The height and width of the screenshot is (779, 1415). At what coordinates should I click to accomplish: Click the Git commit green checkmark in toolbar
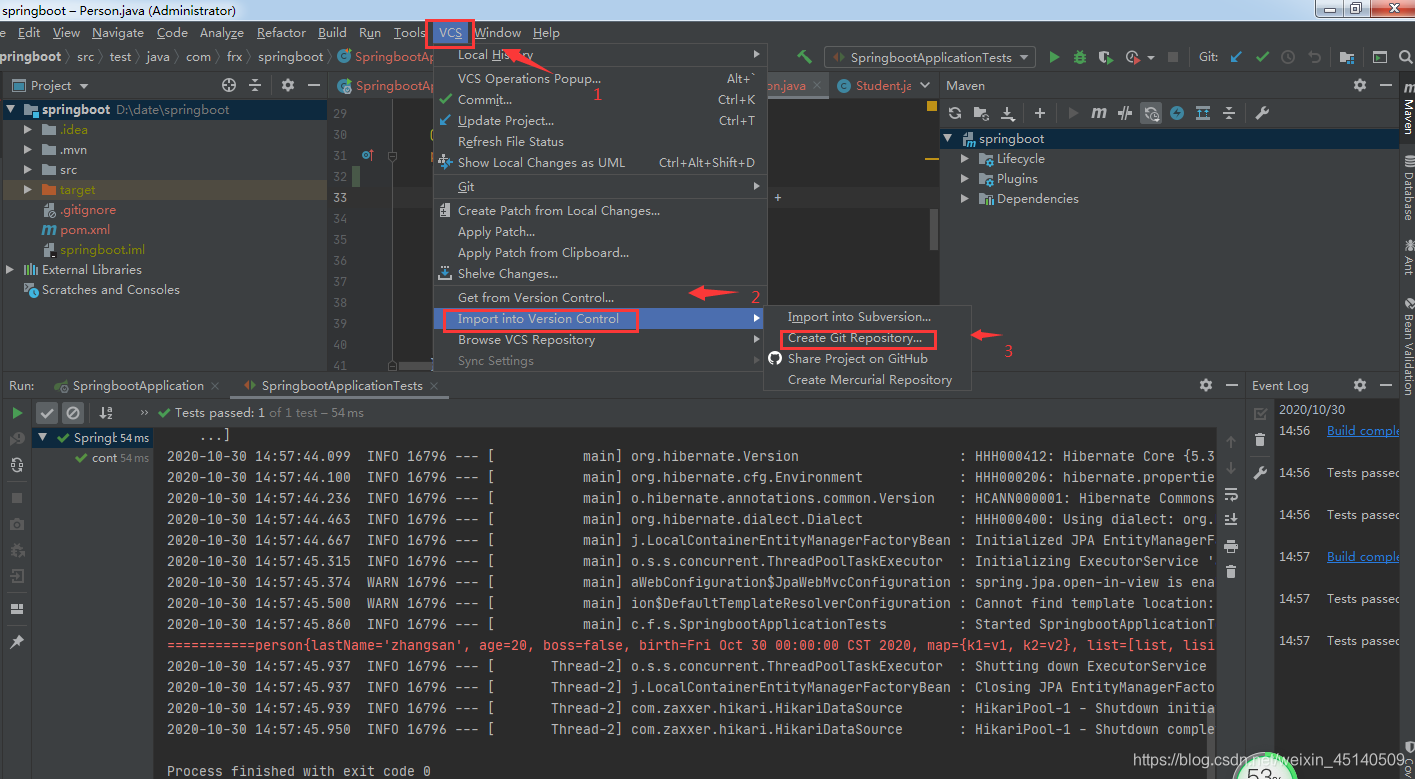(x=1263, y=57)
